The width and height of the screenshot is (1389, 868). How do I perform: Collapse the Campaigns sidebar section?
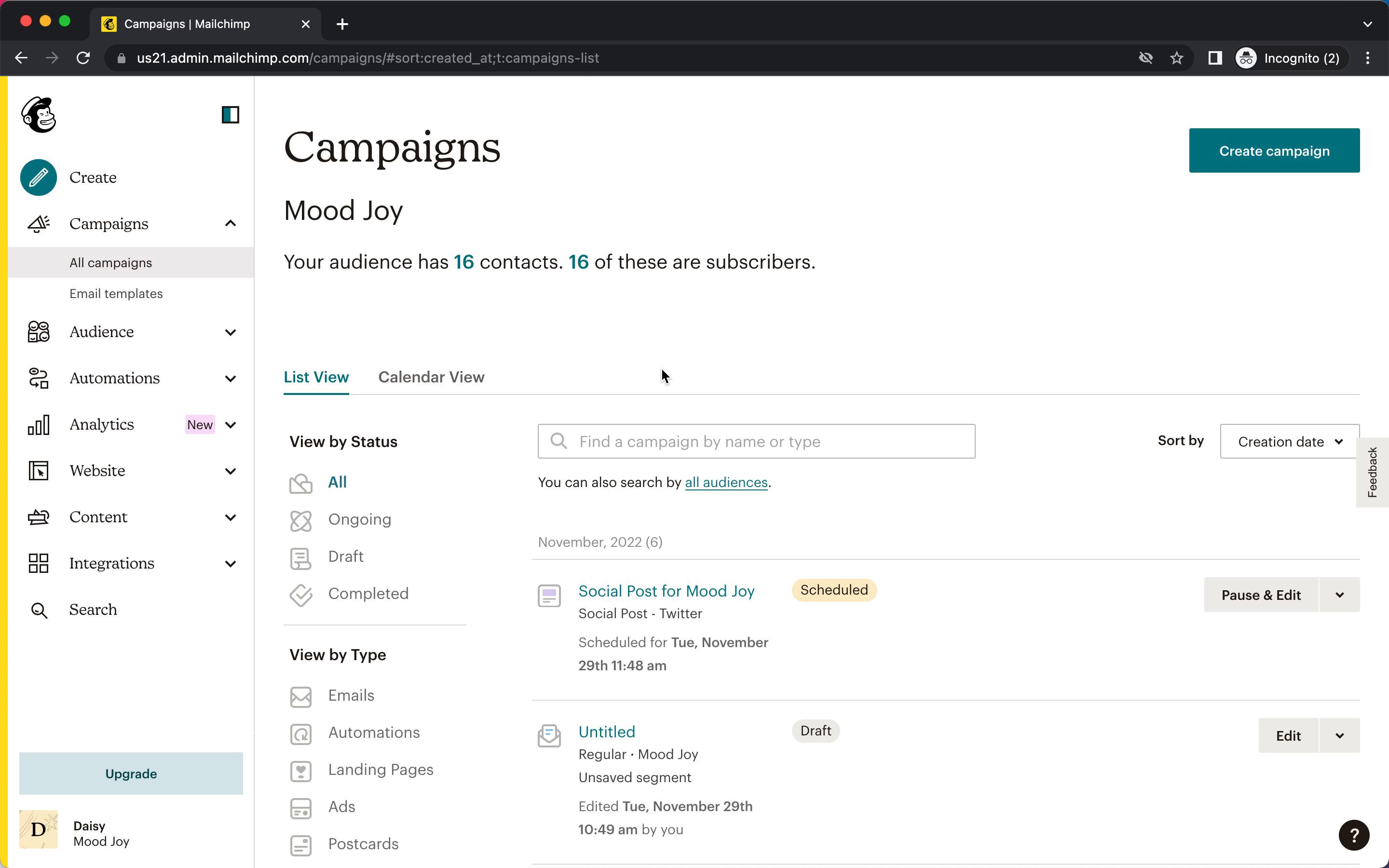pos(230,224)
